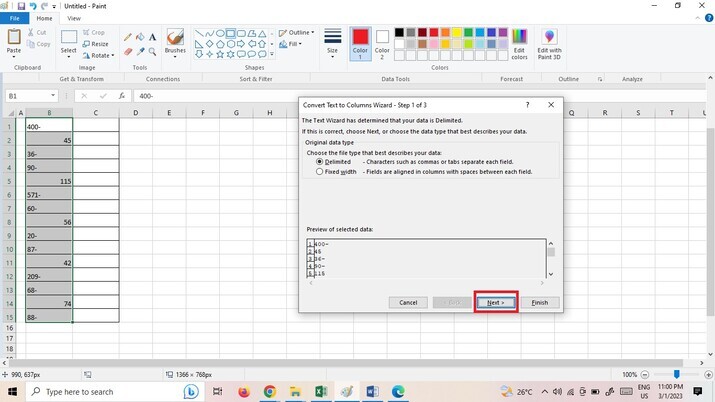715x402 pixels.
Task: Select the Eraser tool
Action: (x=128, y=52)
